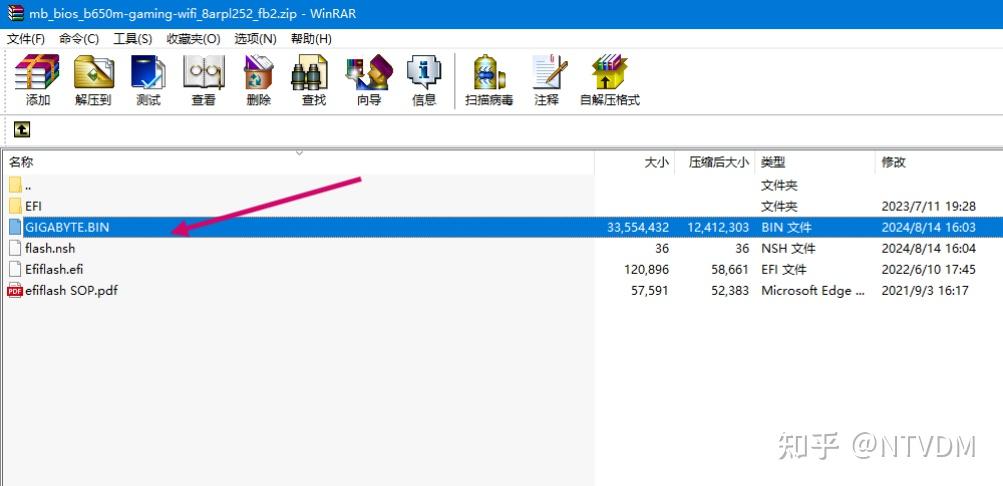Open the 帮助(H) menu
This screenshot has width=1003, height=486.
311,39
